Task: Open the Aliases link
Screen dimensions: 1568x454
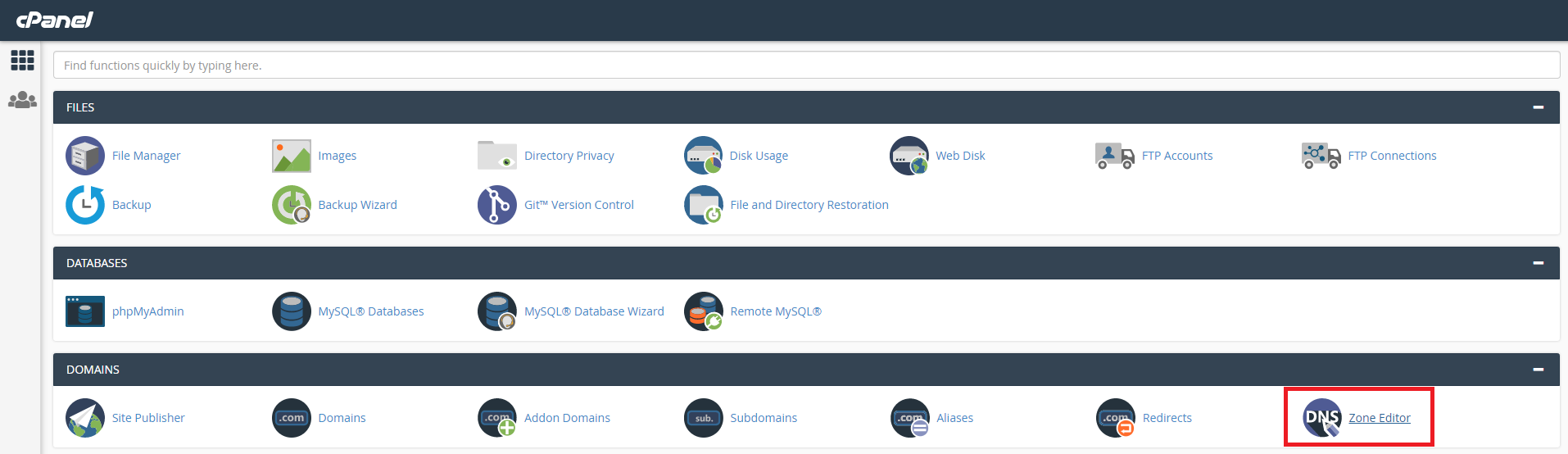Action: tap(955, 418)
